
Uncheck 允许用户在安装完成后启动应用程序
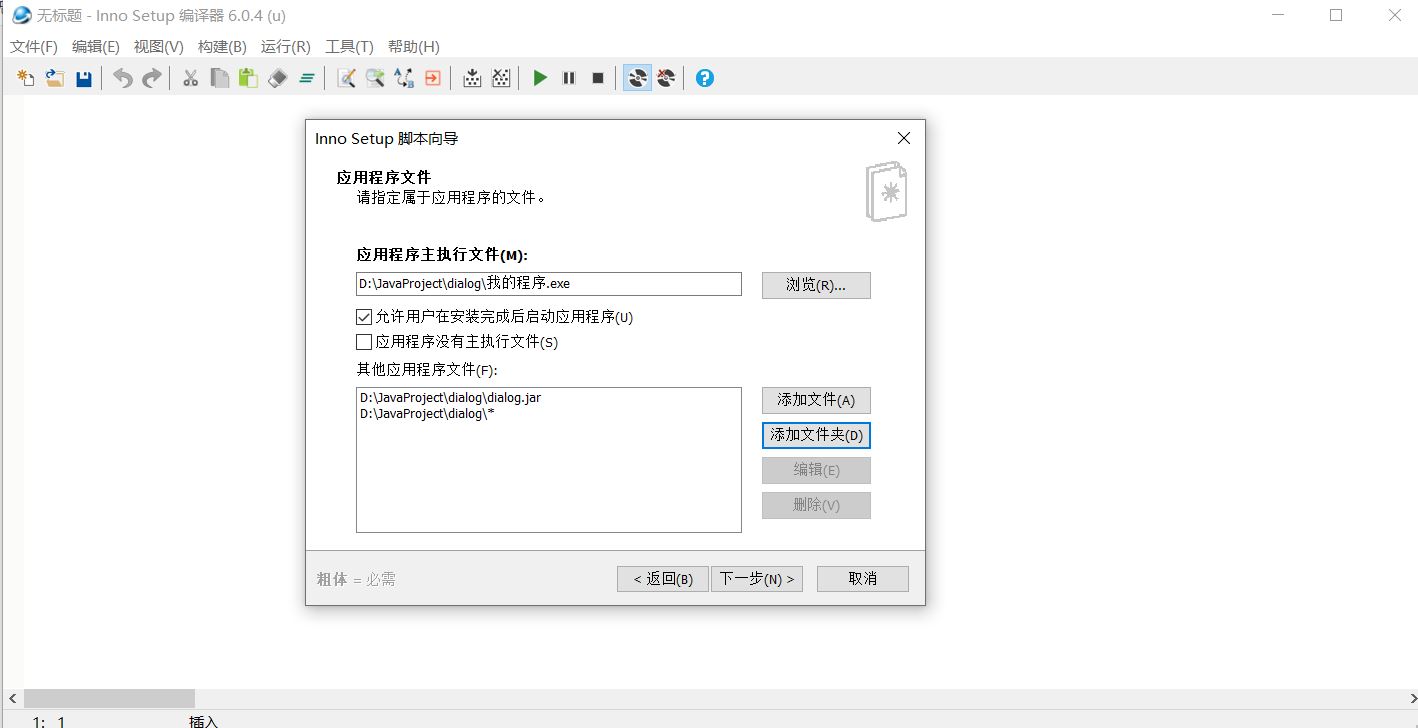(364, 317)
